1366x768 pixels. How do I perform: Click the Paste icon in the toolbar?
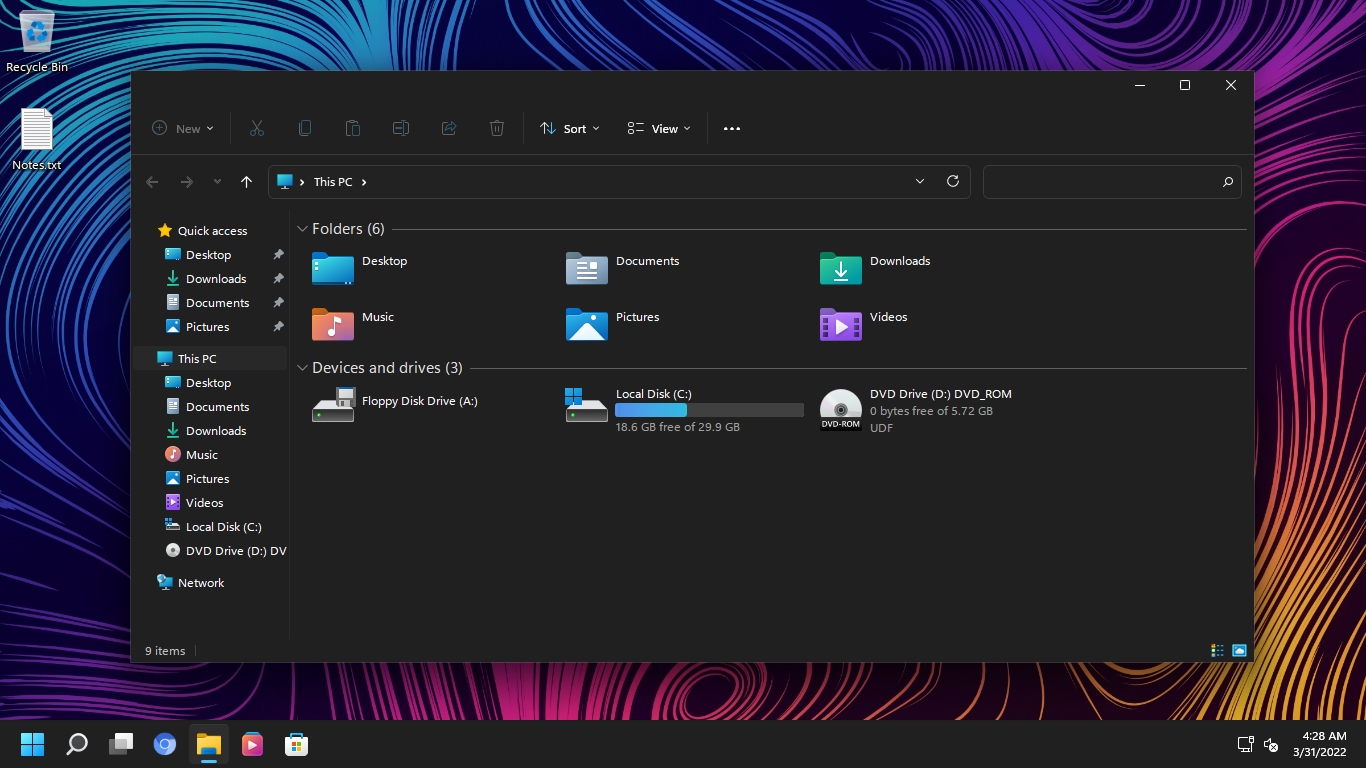352,128
